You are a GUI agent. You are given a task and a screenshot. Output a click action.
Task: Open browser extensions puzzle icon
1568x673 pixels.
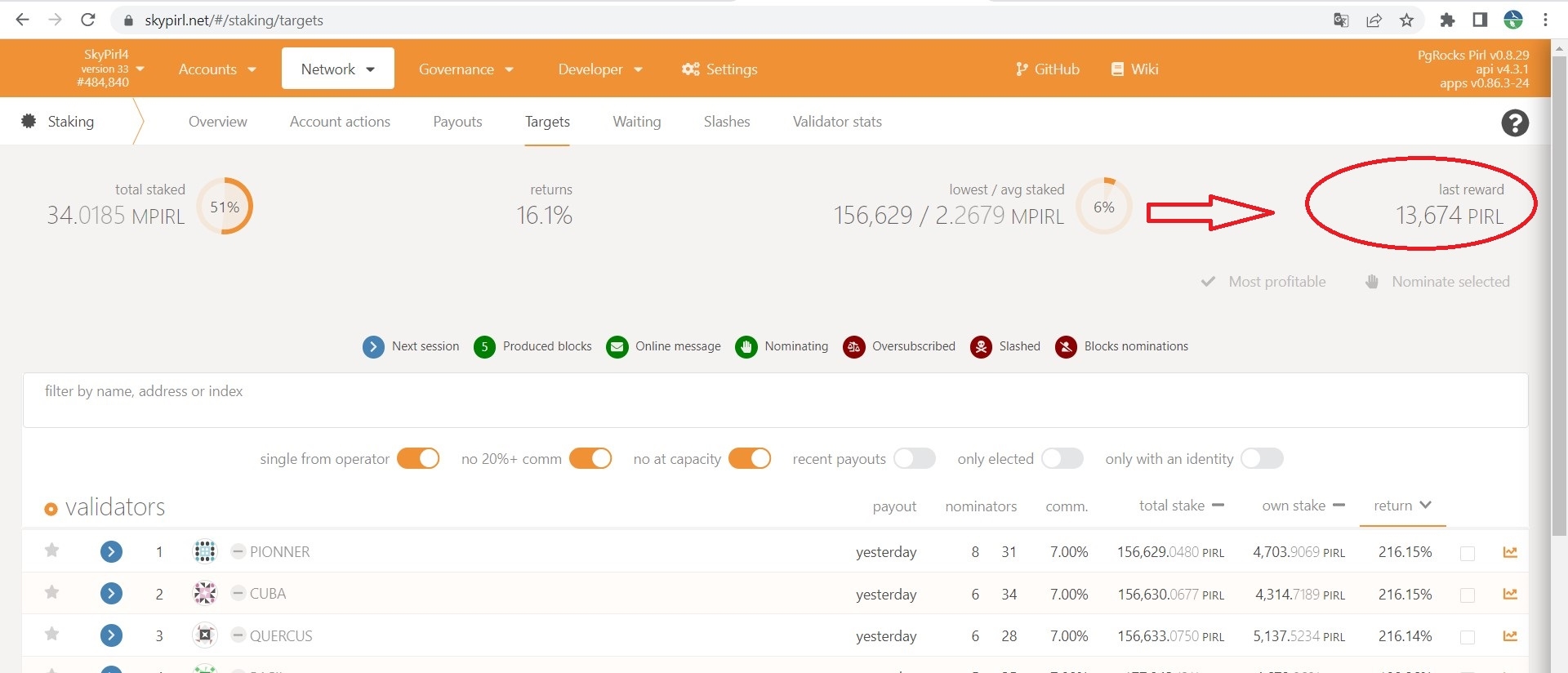1447,20
